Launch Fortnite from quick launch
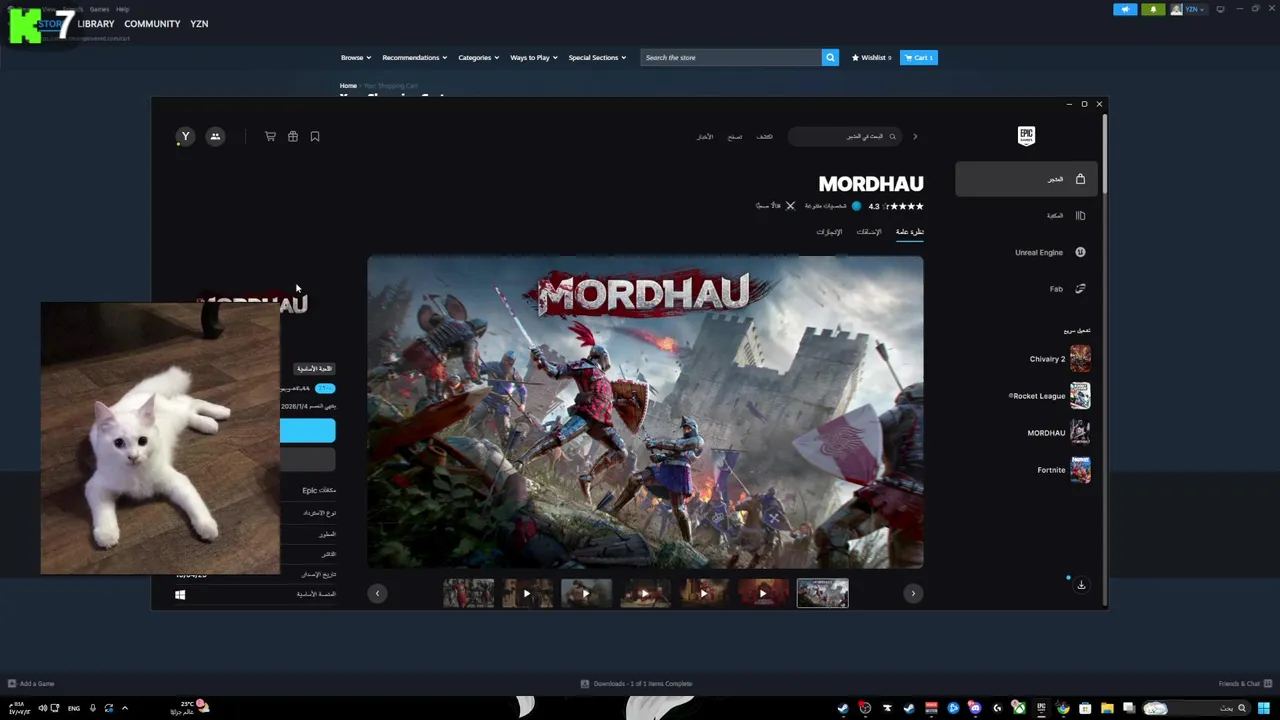 click(1063, 470)
